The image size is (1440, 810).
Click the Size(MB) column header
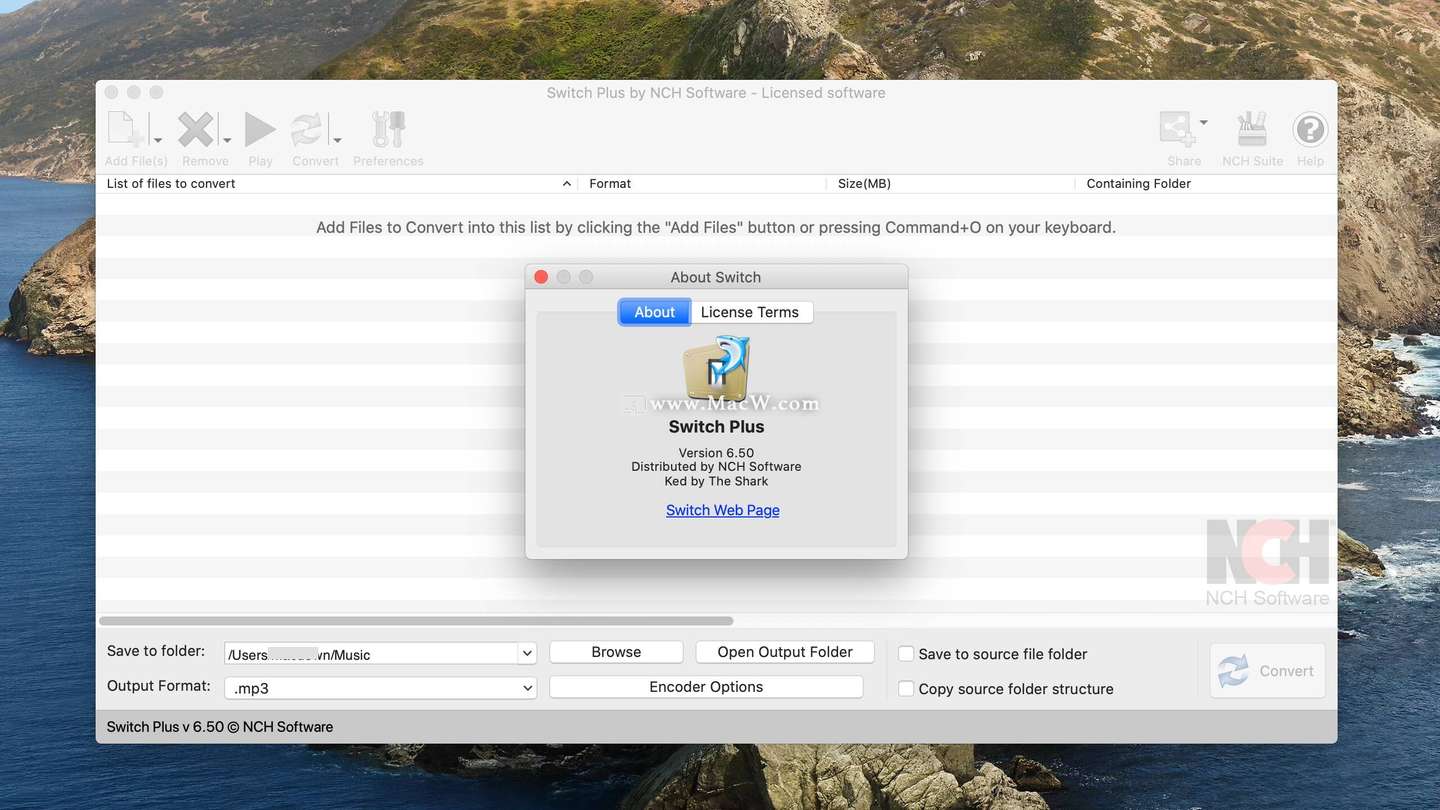pos(950,184)
